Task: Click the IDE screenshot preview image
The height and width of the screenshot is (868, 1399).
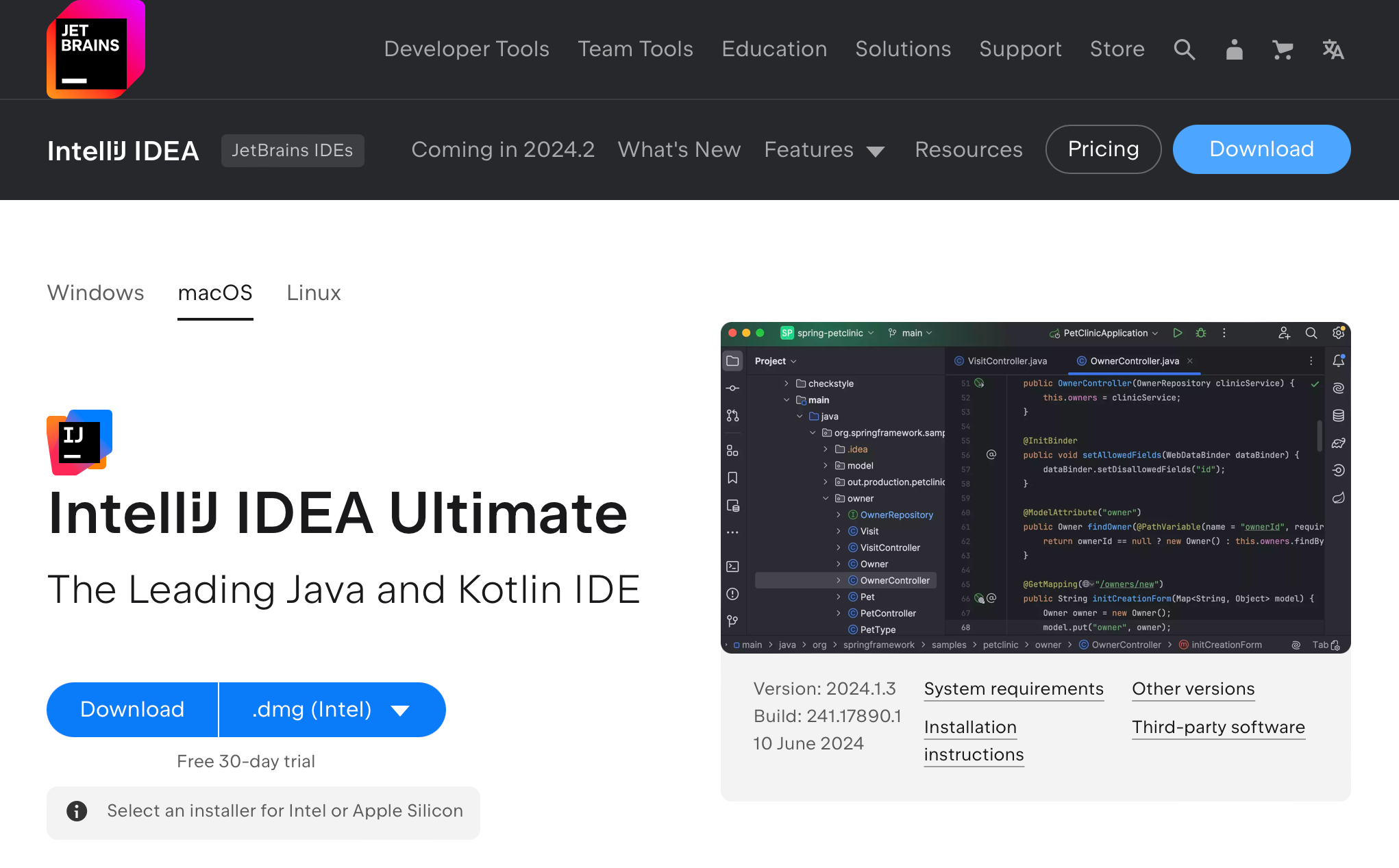Action: coord(1035,487)
